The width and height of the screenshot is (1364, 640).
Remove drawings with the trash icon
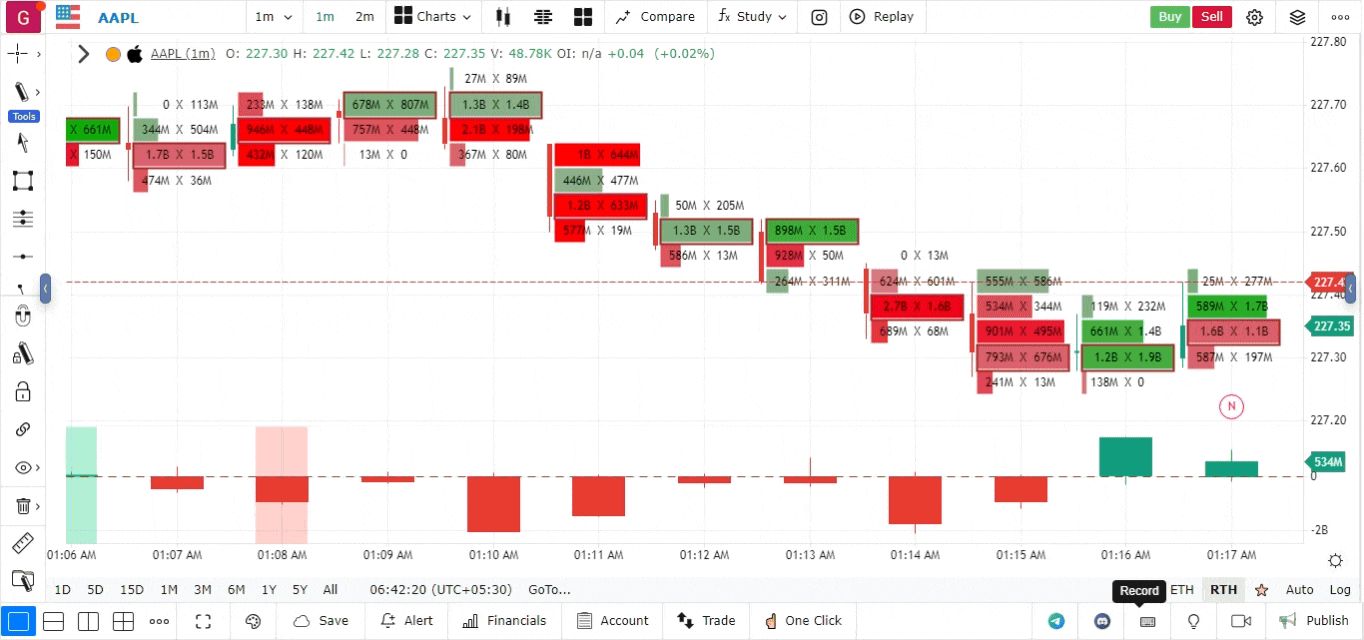[x=22, y=505]
